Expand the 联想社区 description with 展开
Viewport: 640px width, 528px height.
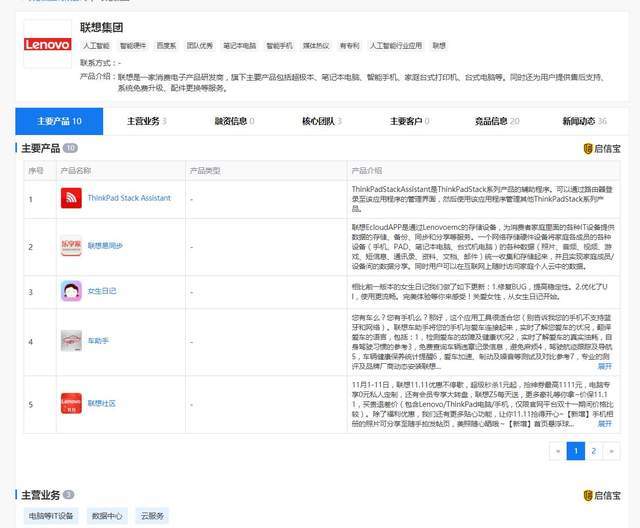[605, 424]
